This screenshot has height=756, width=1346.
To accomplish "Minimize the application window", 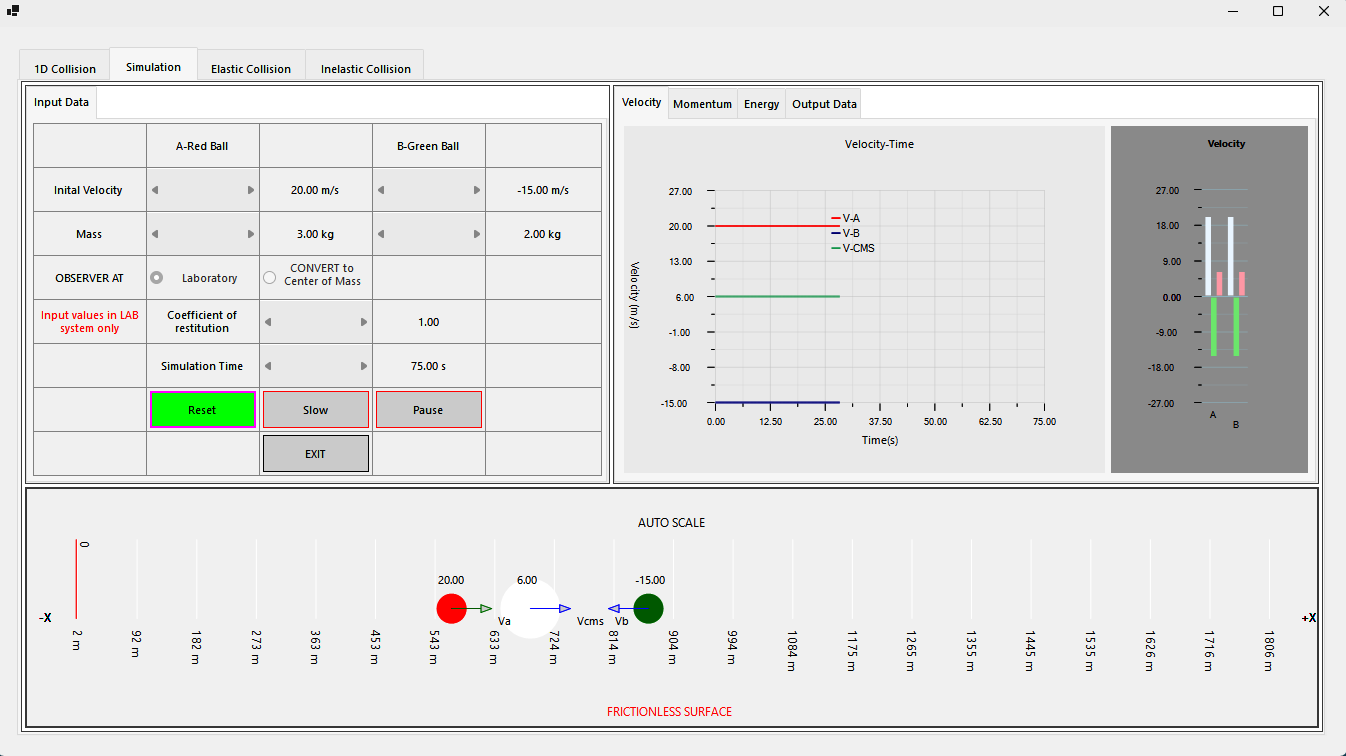I will pyautogui.click(x=1232, y=11).
